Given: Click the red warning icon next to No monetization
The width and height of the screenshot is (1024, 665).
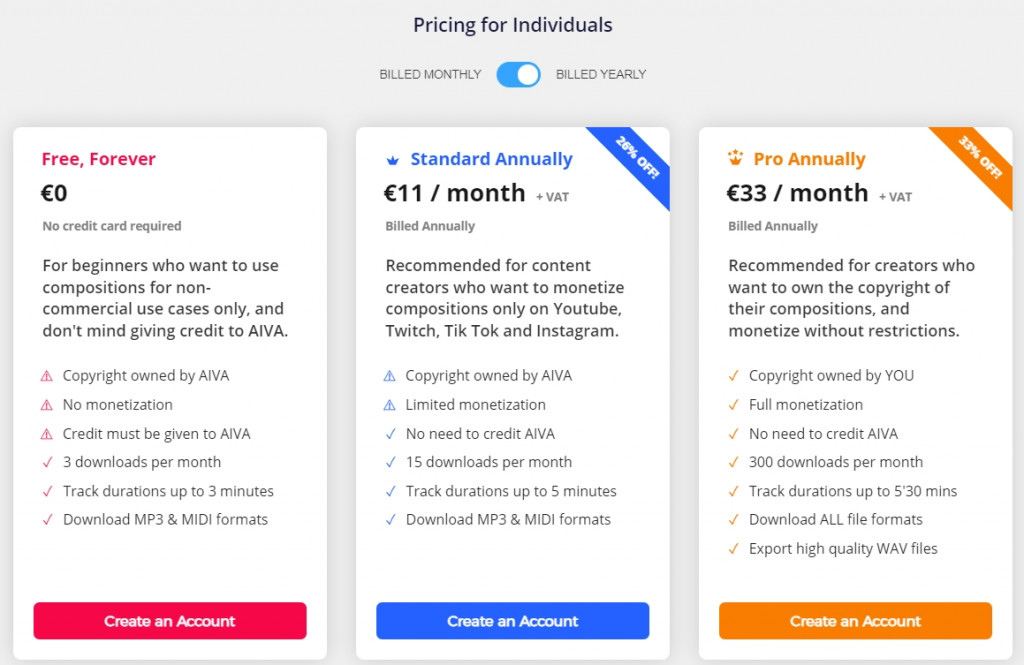Looking at the screenshot, I should tap(46, 405).
